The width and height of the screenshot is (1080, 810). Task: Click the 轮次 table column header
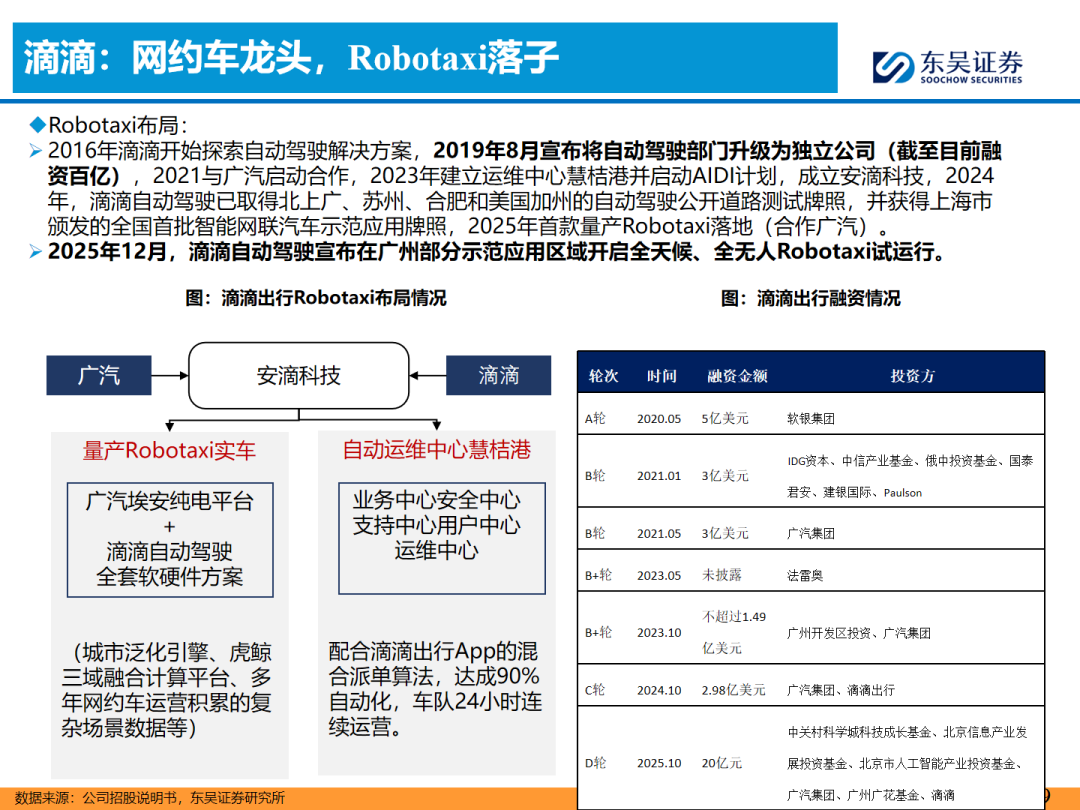click(x=603, y=376)
